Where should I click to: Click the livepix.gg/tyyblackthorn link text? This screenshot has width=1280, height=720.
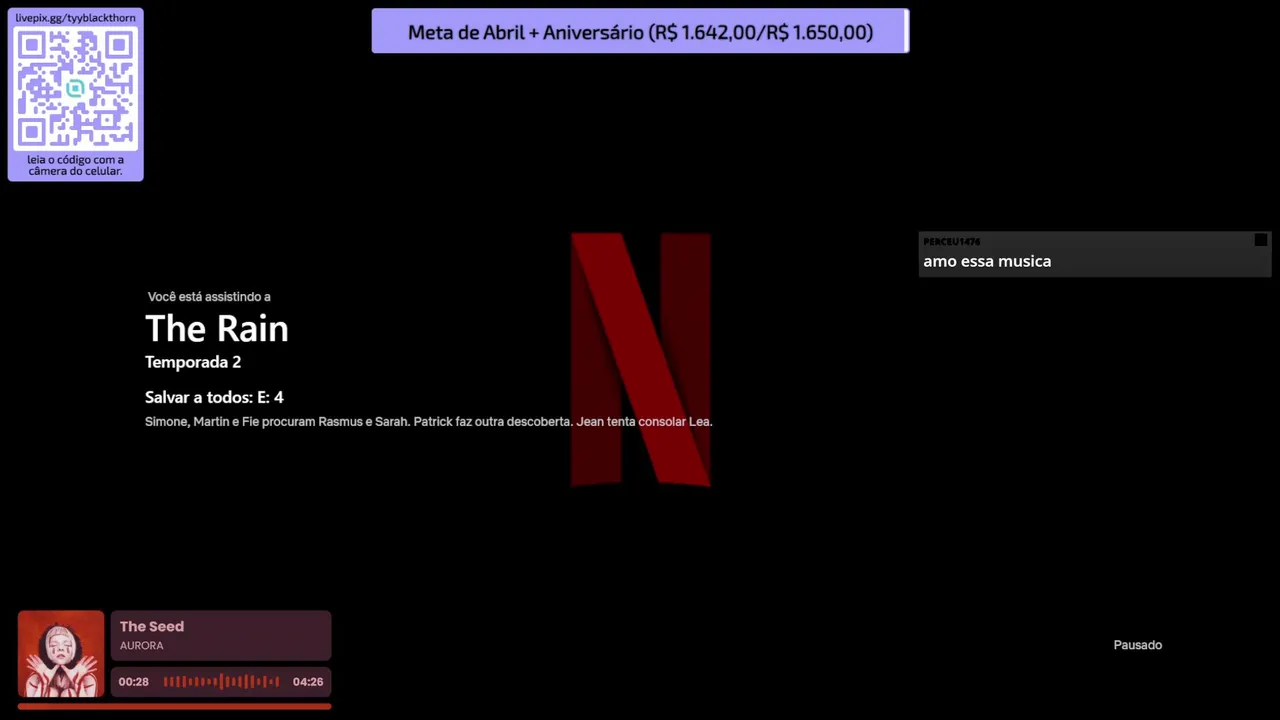(x=75, y=18)
